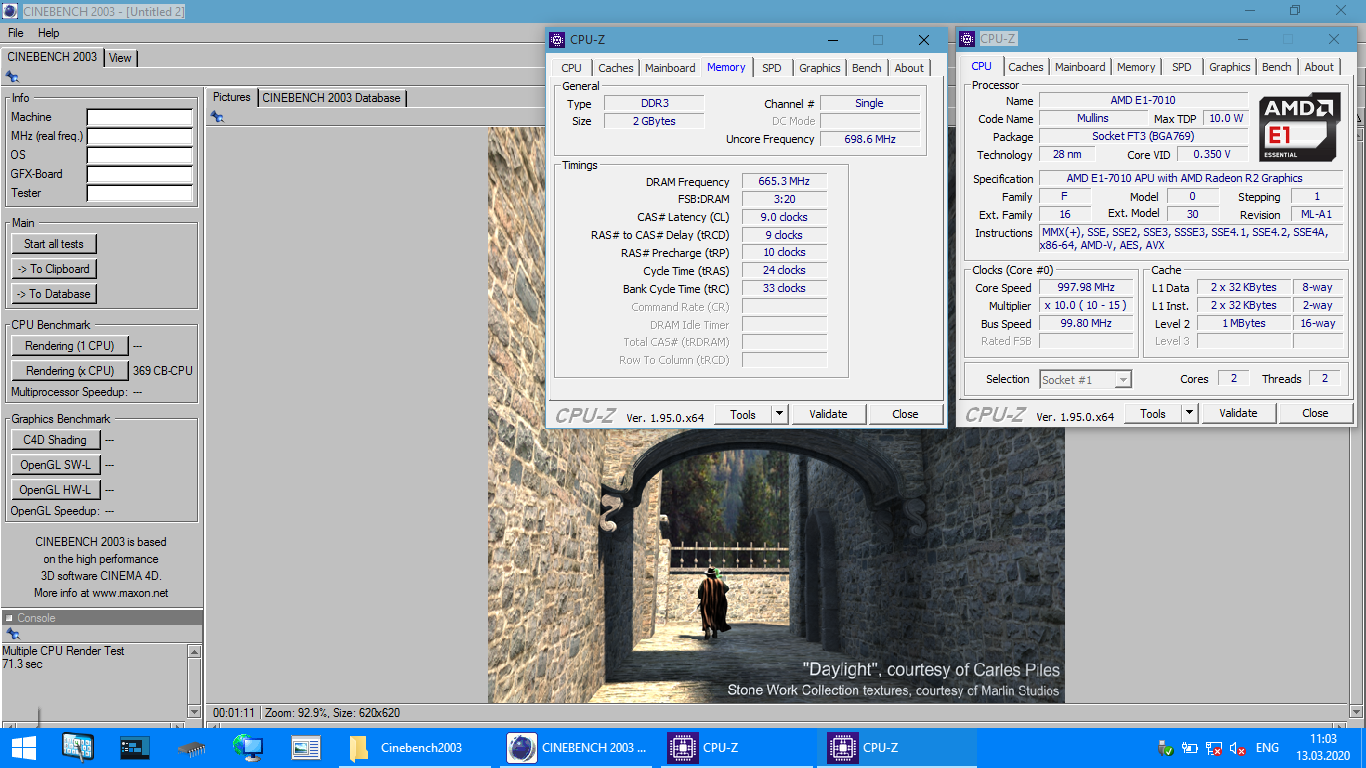The image size is (1366, 768).
Task: Click the taskbar clock showing 11:03
Action: tap(1322, 740)
